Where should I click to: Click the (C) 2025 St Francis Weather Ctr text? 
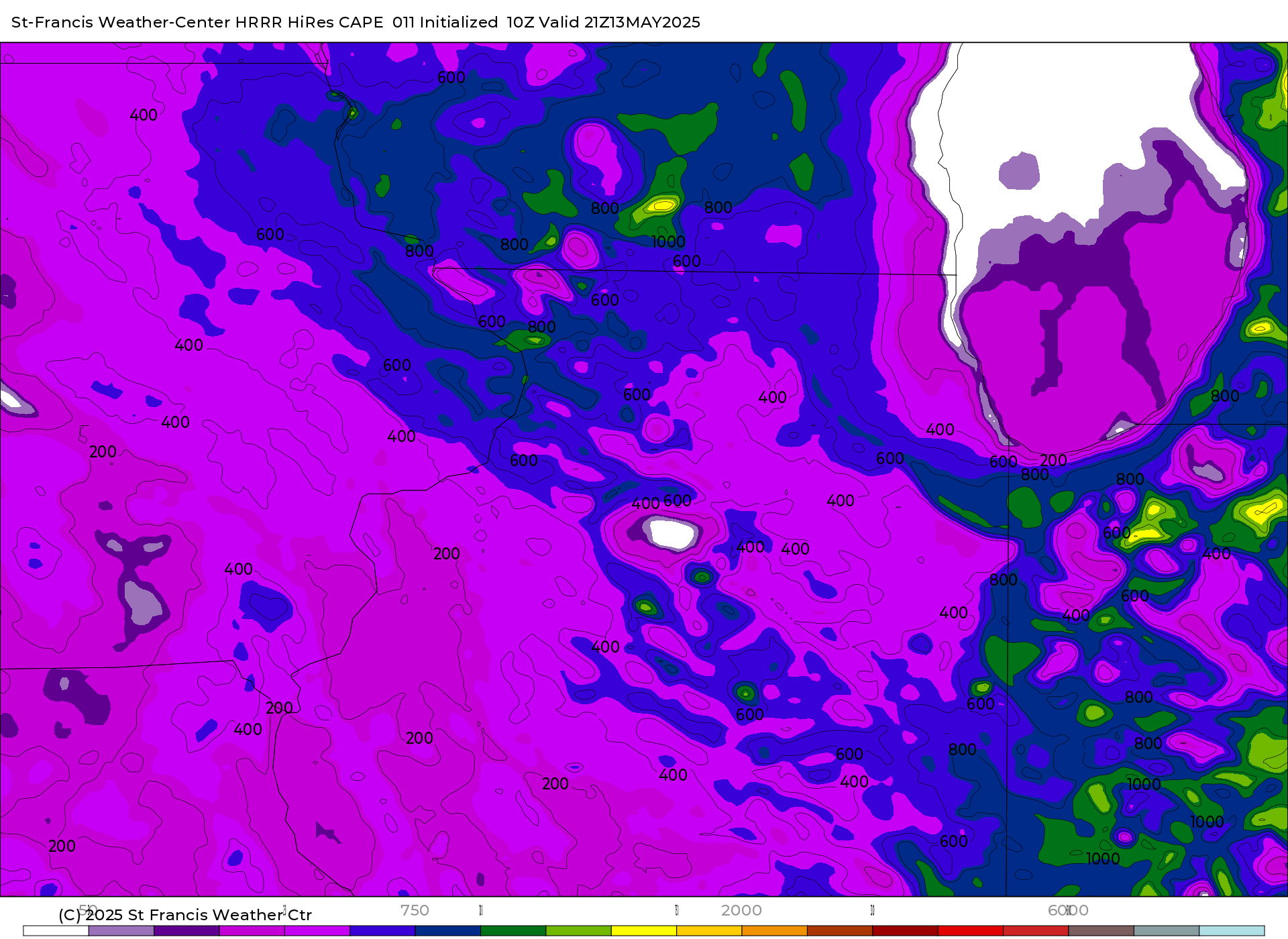tap(185, 915)
